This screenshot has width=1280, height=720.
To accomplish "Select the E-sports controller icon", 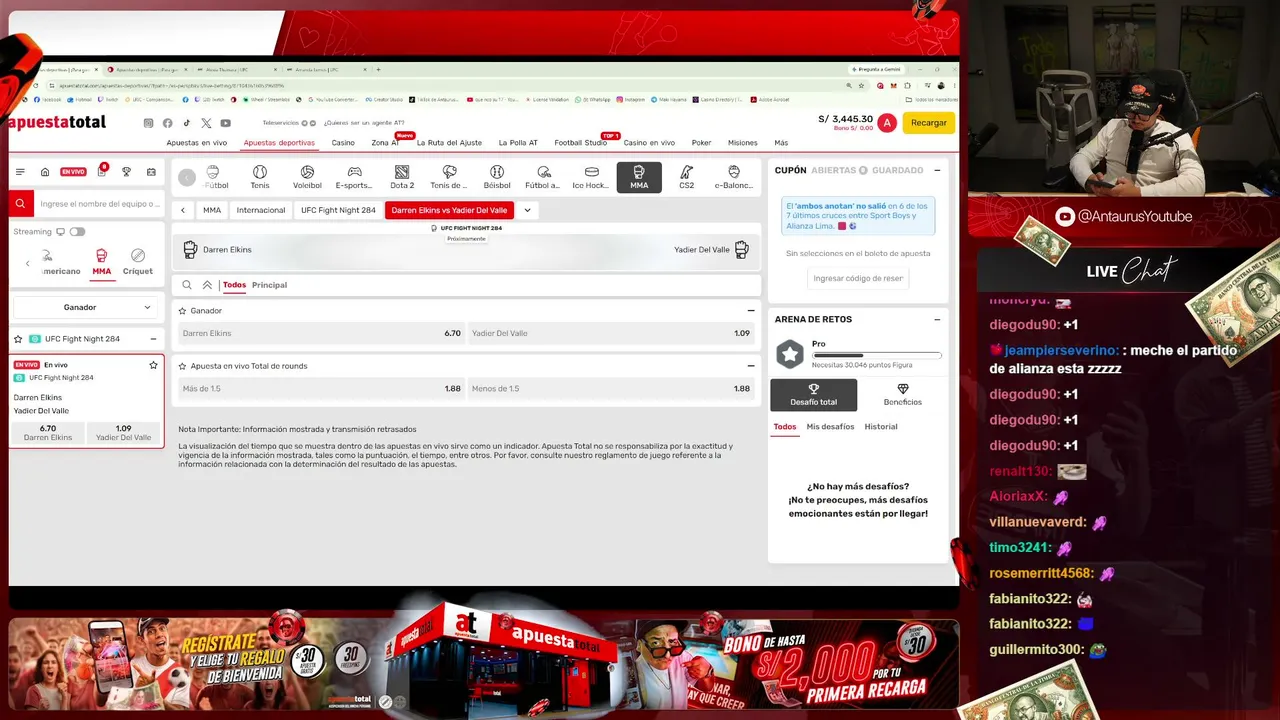I will [354, 177].
